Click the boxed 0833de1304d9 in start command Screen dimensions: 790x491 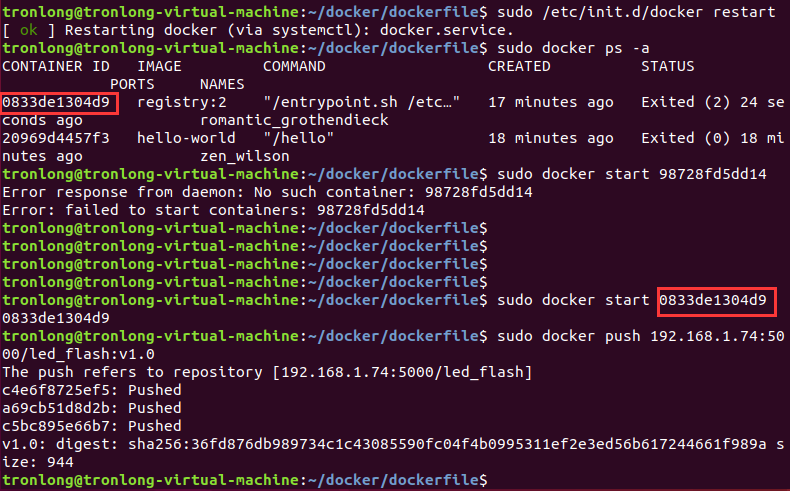click(x=713, y=300)
